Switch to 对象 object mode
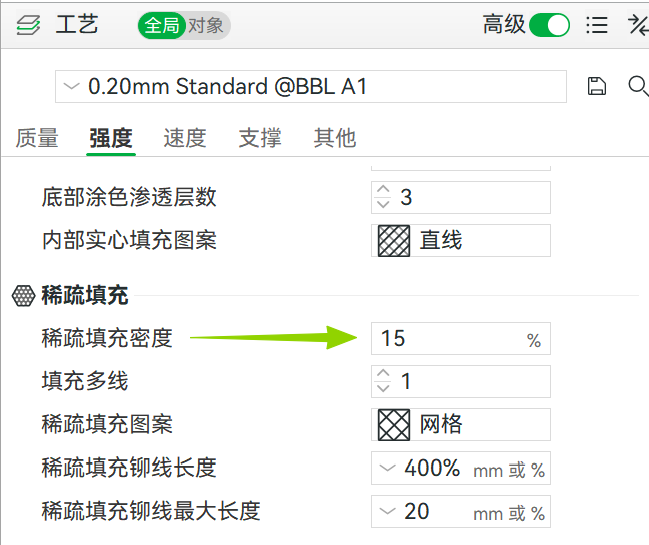The width and height of the screenshot is (649, 545). (x=205, y=25)
